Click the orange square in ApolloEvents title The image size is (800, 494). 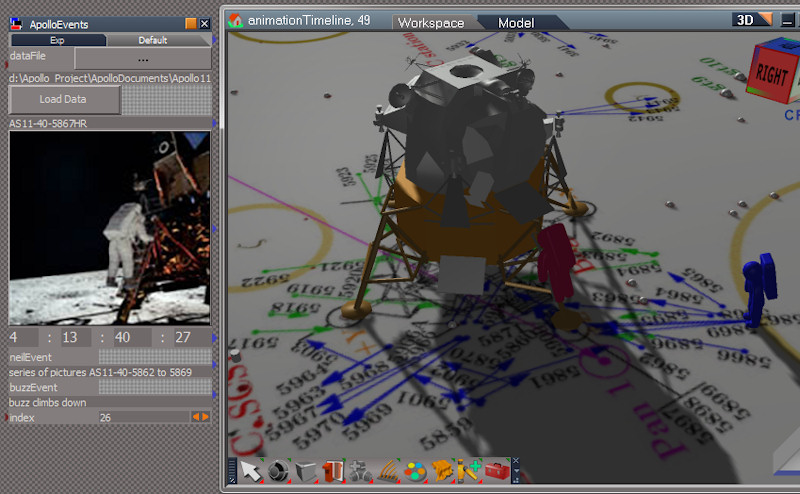(x=191, y=23)
